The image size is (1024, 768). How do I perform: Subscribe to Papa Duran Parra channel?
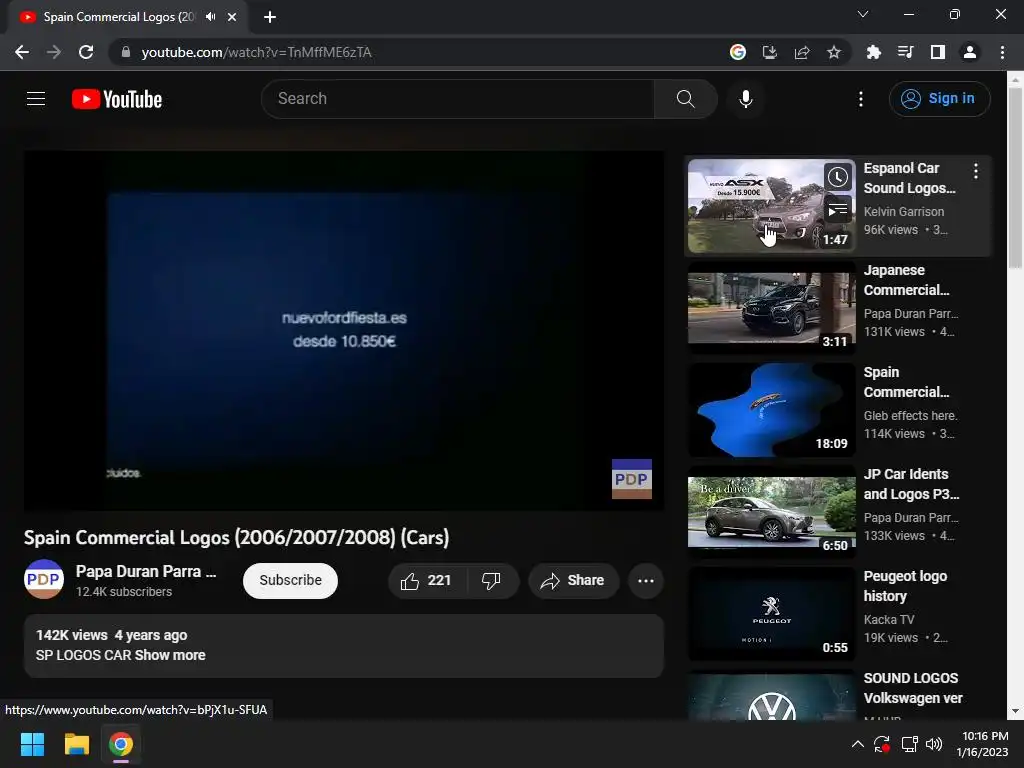point(290,580)
